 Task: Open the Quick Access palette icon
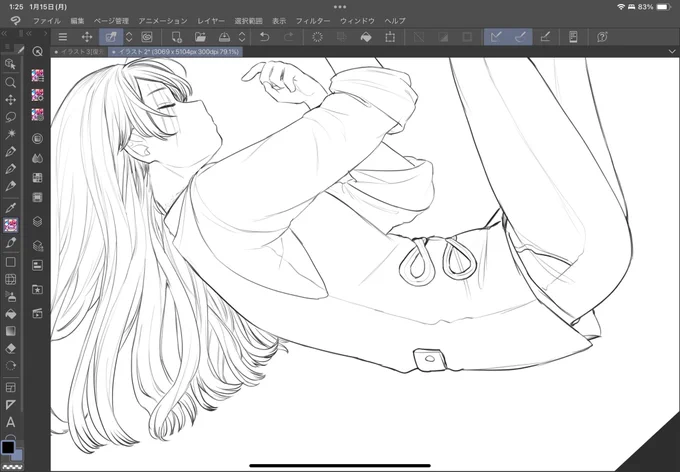click(38, 52)
